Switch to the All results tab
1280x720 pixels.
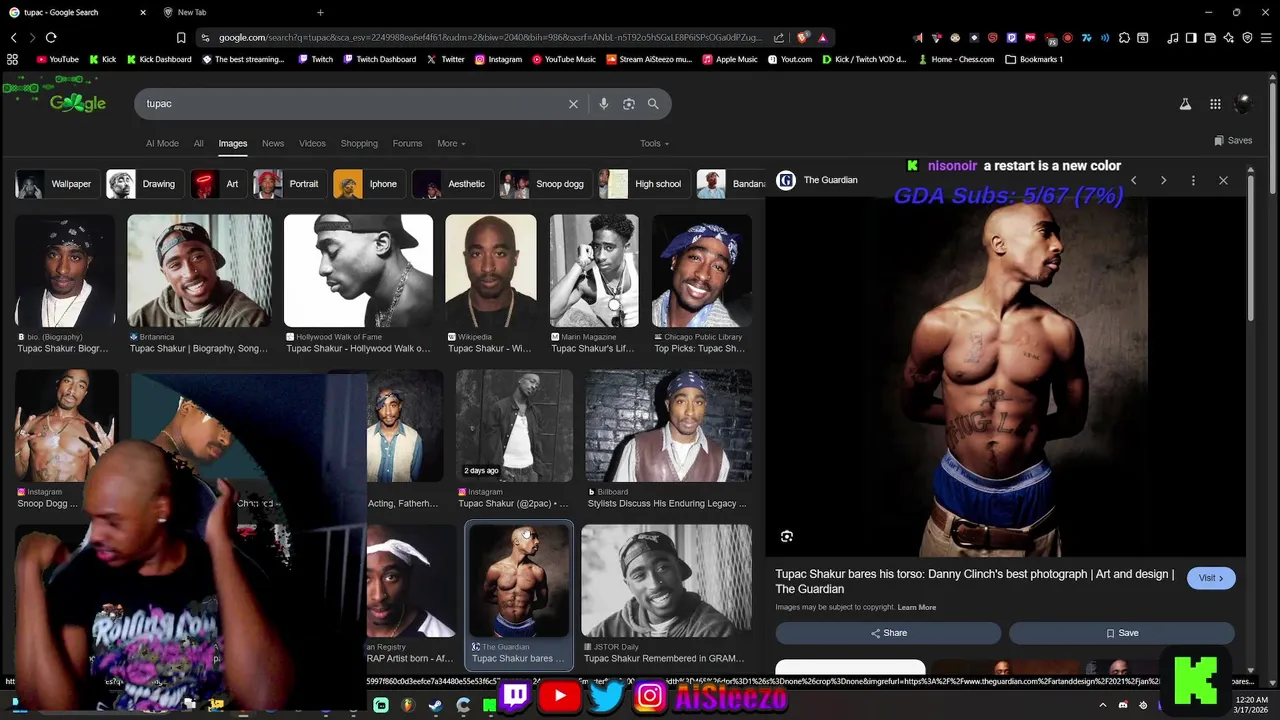198,144
